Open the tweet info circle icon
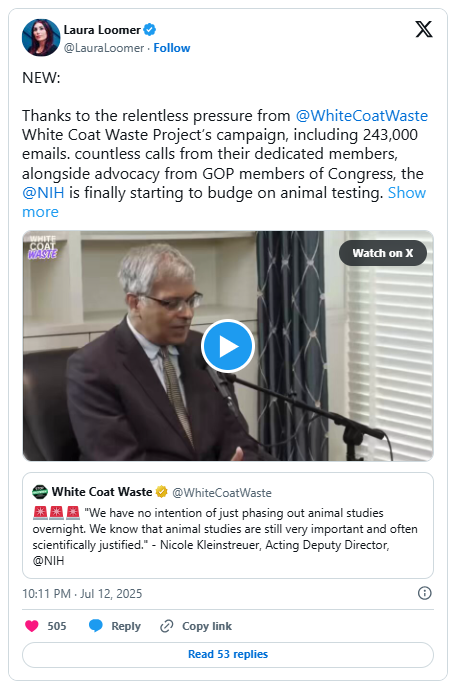 (x=424, y=593)
